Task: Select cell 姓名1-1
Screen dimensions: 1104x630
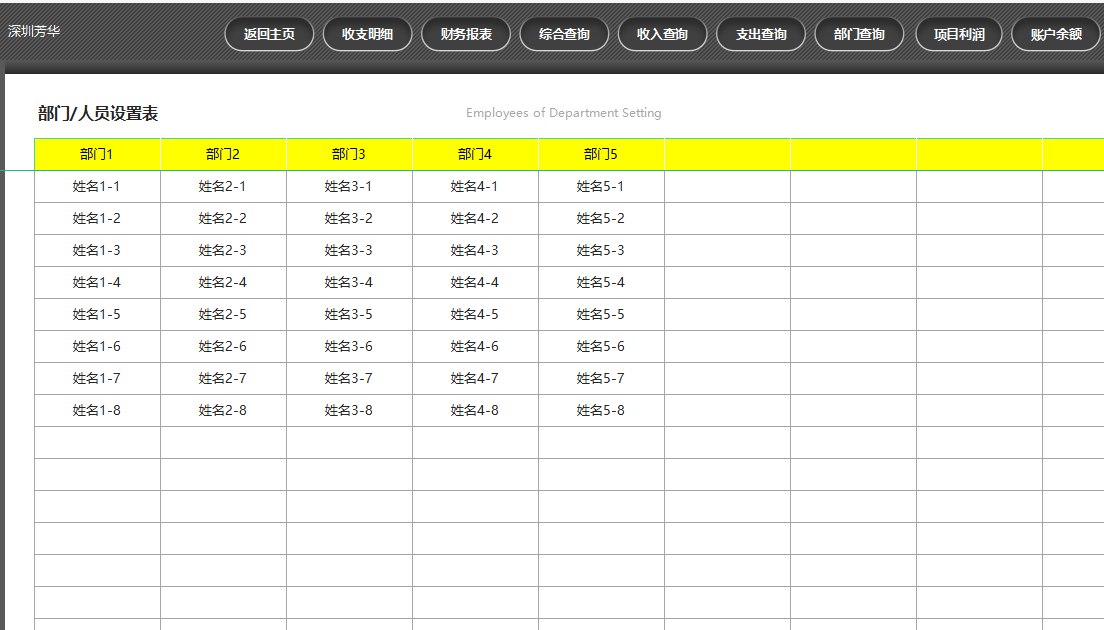Action: point(97,187)
